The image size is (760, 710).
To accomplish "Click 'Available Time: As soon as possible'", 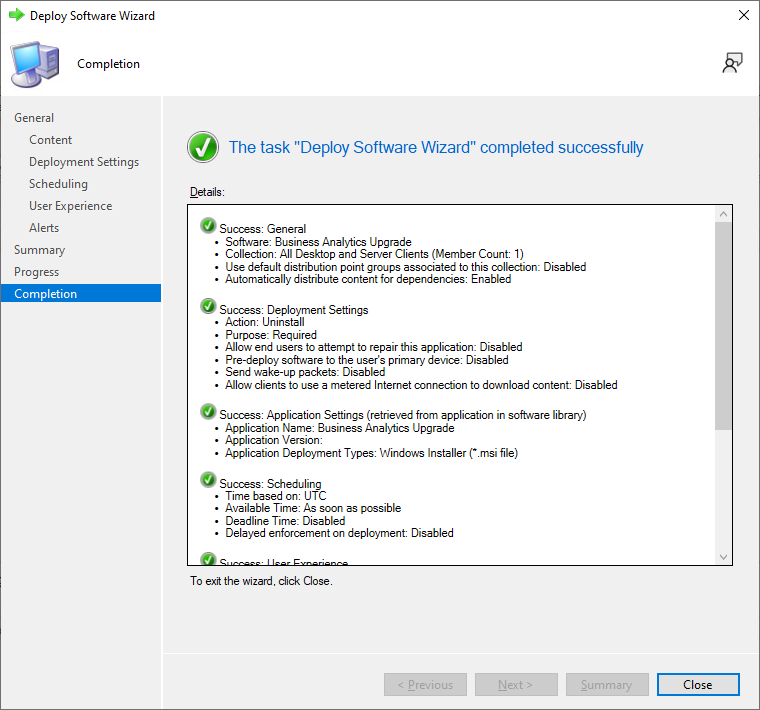I will (313, 508).
